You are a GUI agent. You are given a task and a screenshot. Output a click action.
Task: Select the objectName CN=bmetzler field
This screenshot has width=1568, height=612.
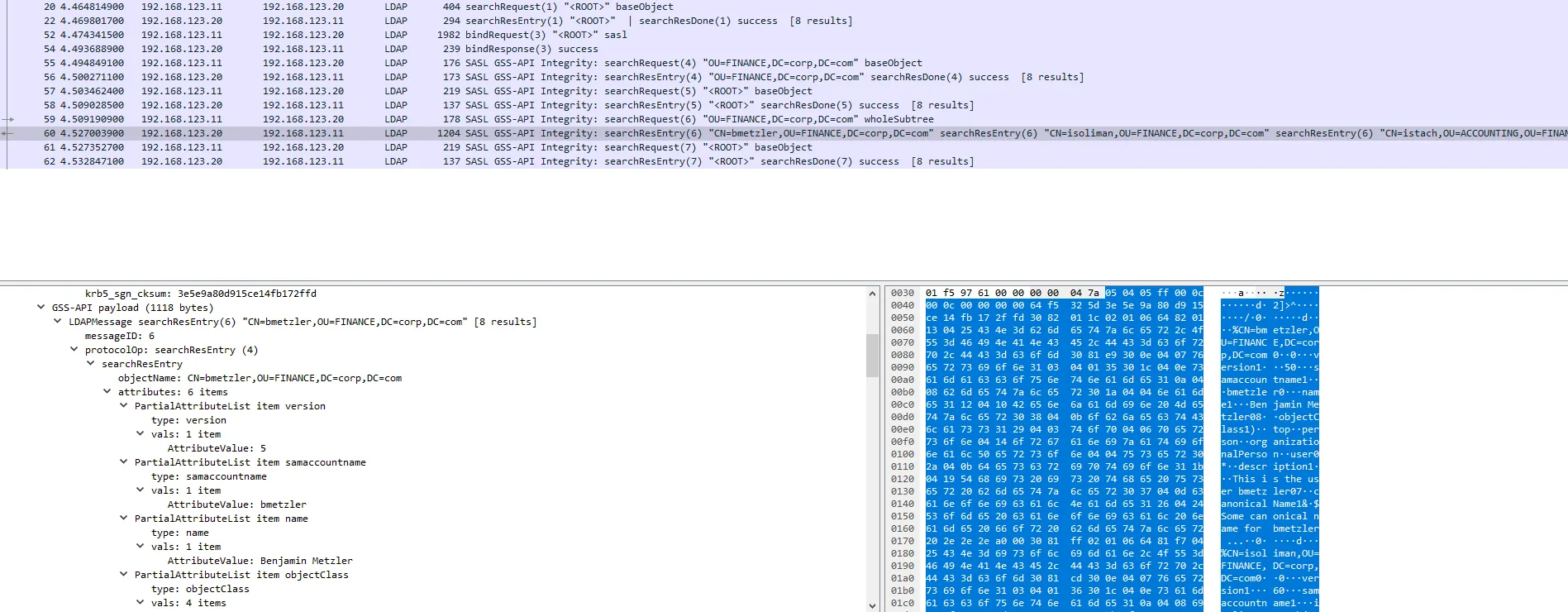click(260, 378)
